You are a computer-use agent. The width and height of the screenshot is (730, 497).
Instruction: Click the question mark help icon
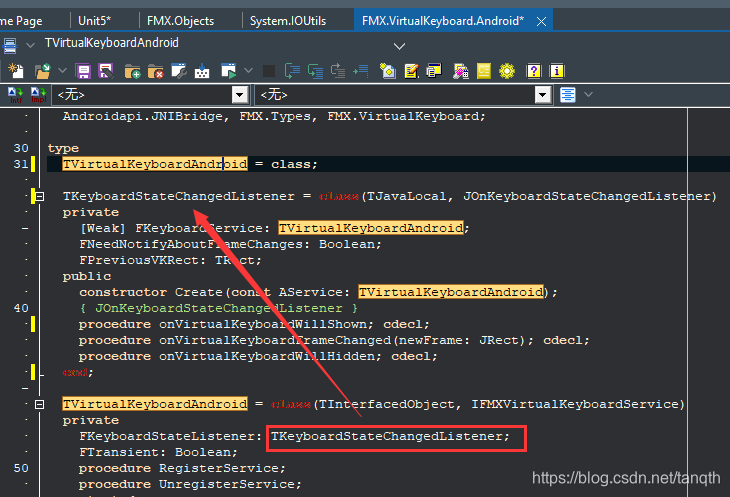click(534, 71)
